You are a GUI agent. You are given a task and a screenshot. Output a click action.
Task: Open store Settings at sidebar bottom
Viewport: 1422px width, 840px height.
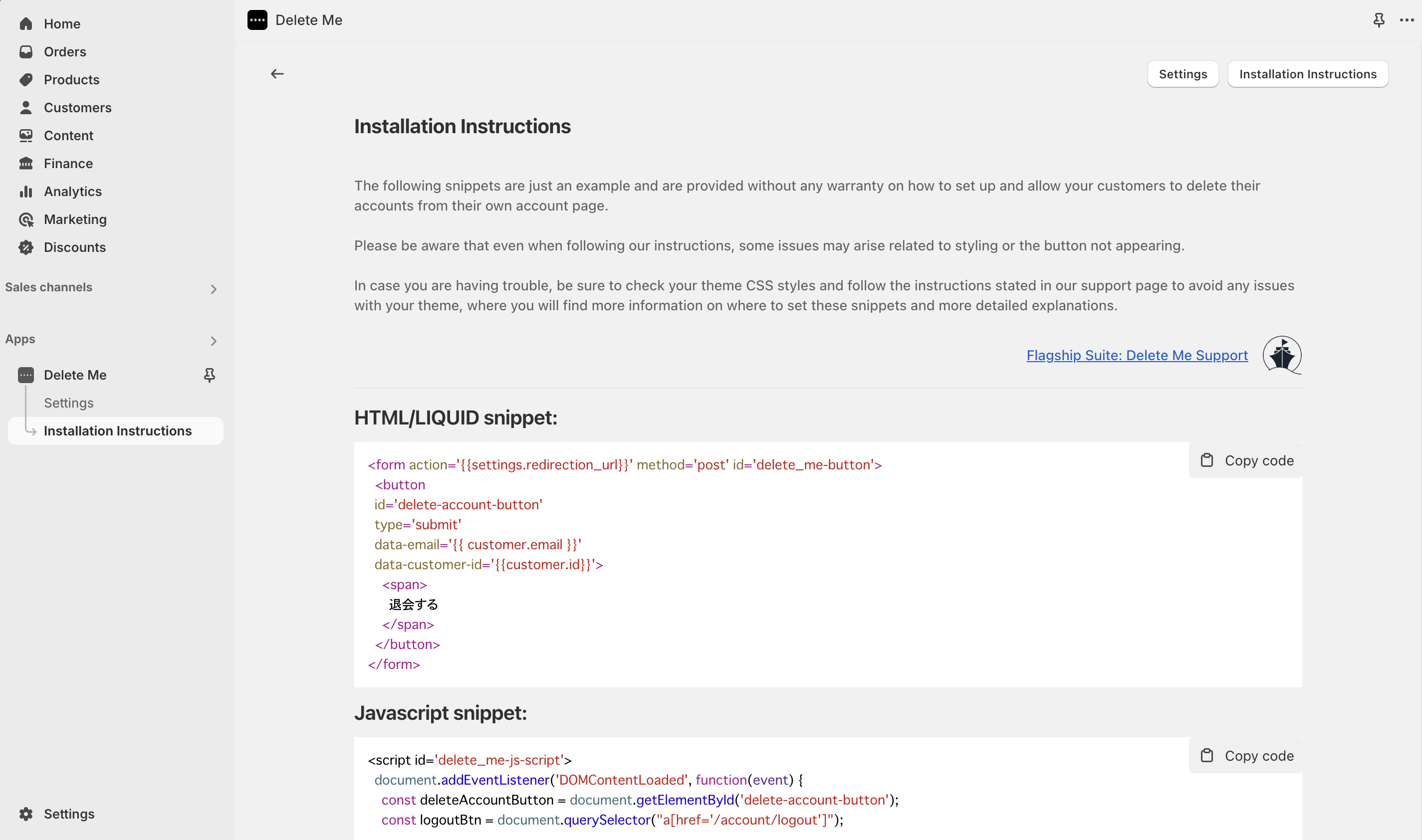[69, 814]
